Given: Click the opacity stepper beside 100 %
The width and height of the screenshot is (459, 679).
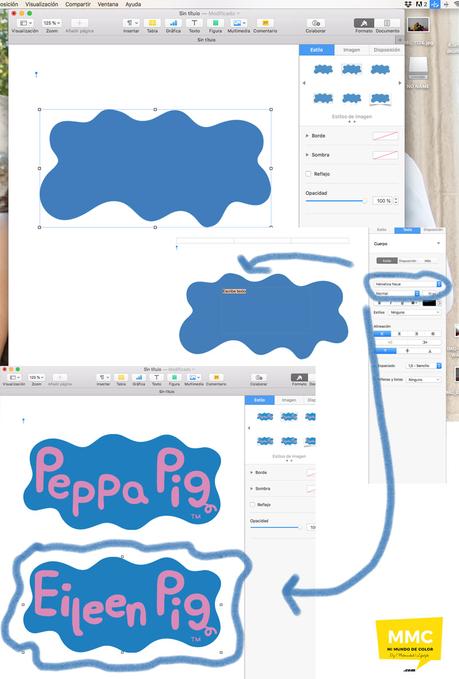Looking at the screenshot, I should [396, 201].
